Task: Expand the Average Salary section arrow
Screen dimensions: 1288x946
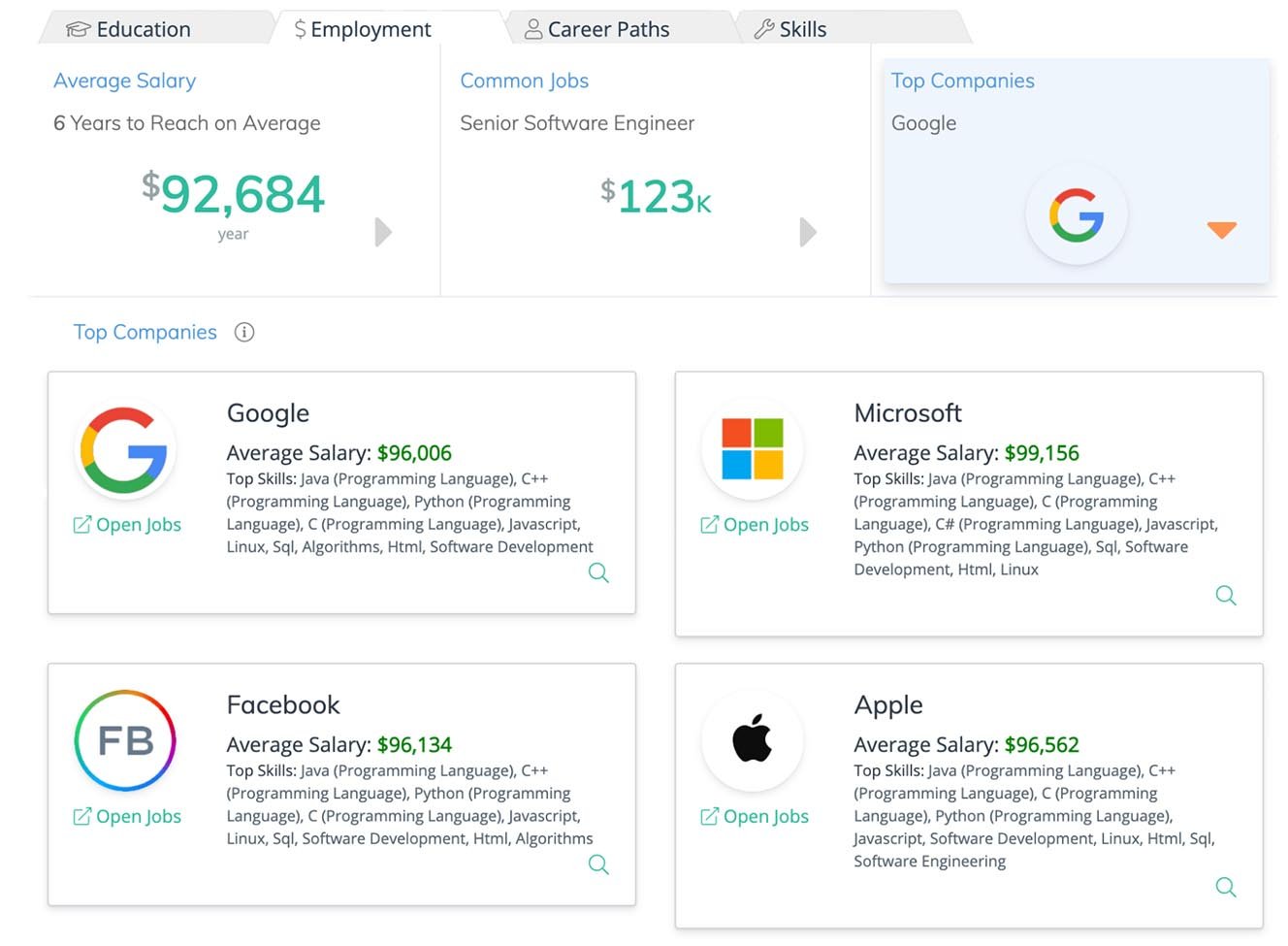Action: click(x=383, y=232)
